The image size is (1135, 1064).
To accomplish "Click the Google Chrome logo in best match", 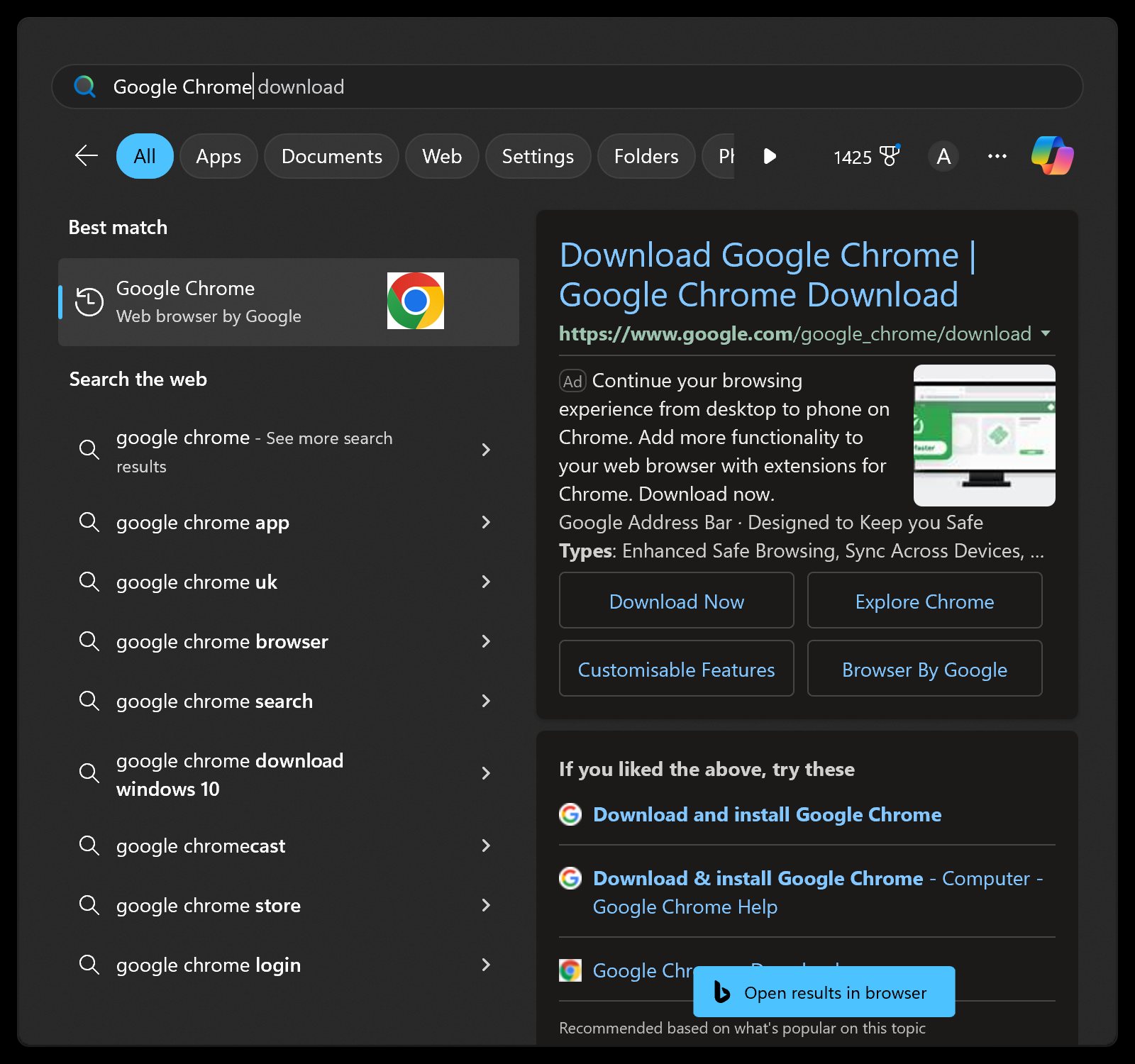I will point(416,301).
